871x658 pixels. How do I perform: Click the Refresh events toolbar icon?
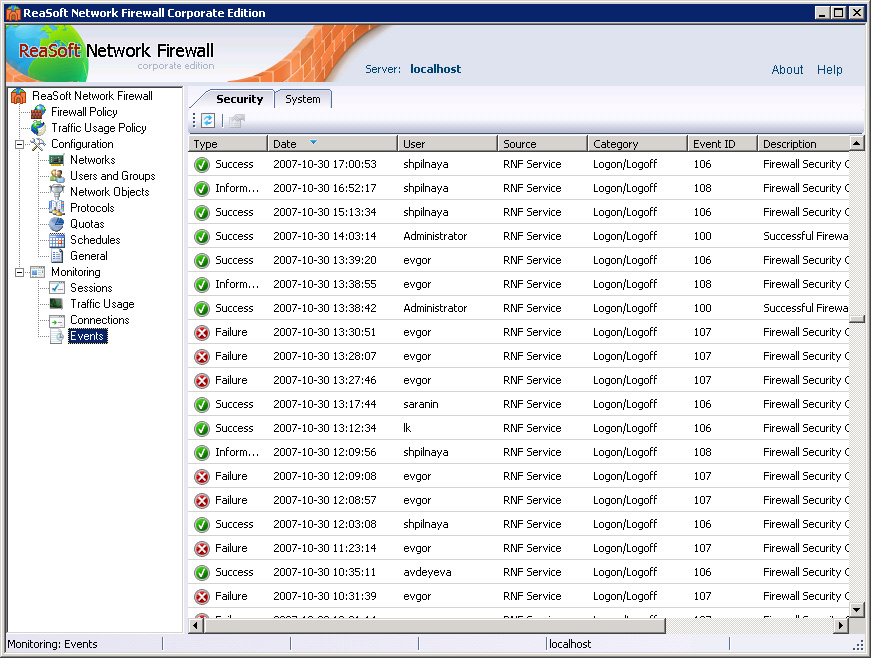pos(208,120)
